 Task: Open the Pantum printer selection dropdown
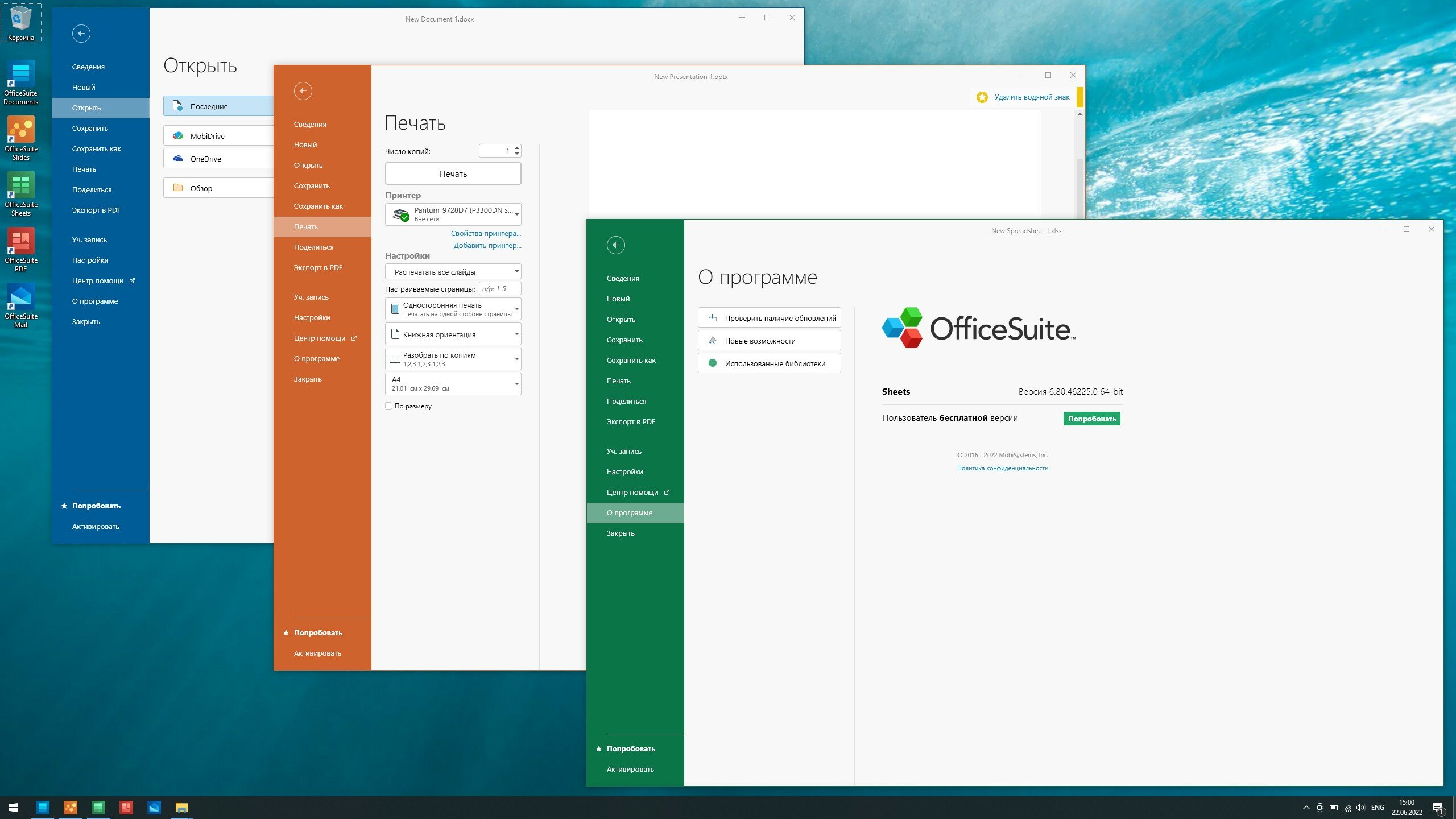(x=453, y=214)
